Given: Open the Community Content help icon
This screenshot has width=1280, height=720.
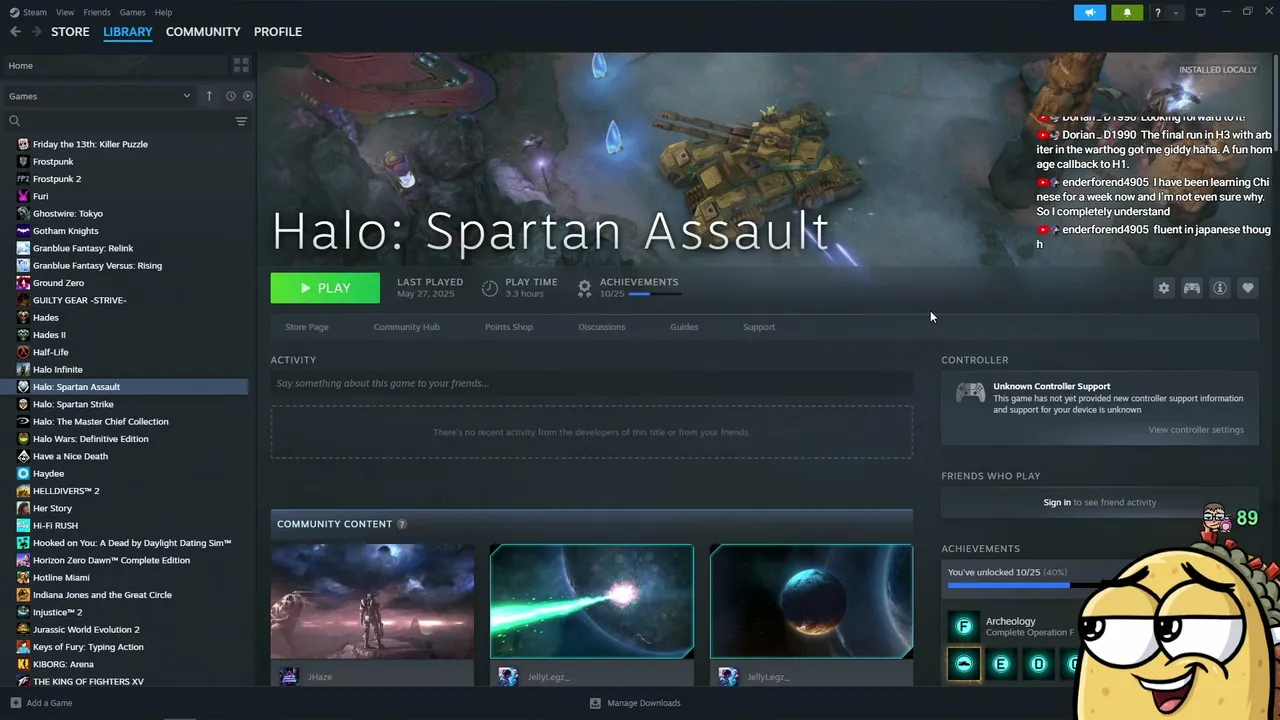Looking at the screenshot, I should point(402,524).
